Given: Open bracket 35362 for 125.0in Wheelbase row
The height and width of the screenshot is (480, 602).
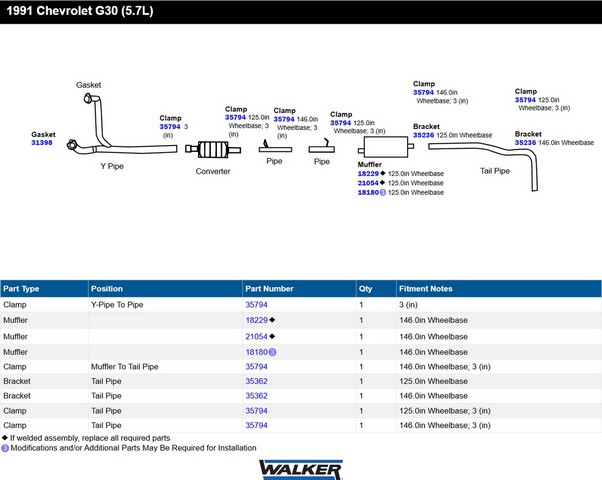Looking at the screenshot, I should pos(256,381).
